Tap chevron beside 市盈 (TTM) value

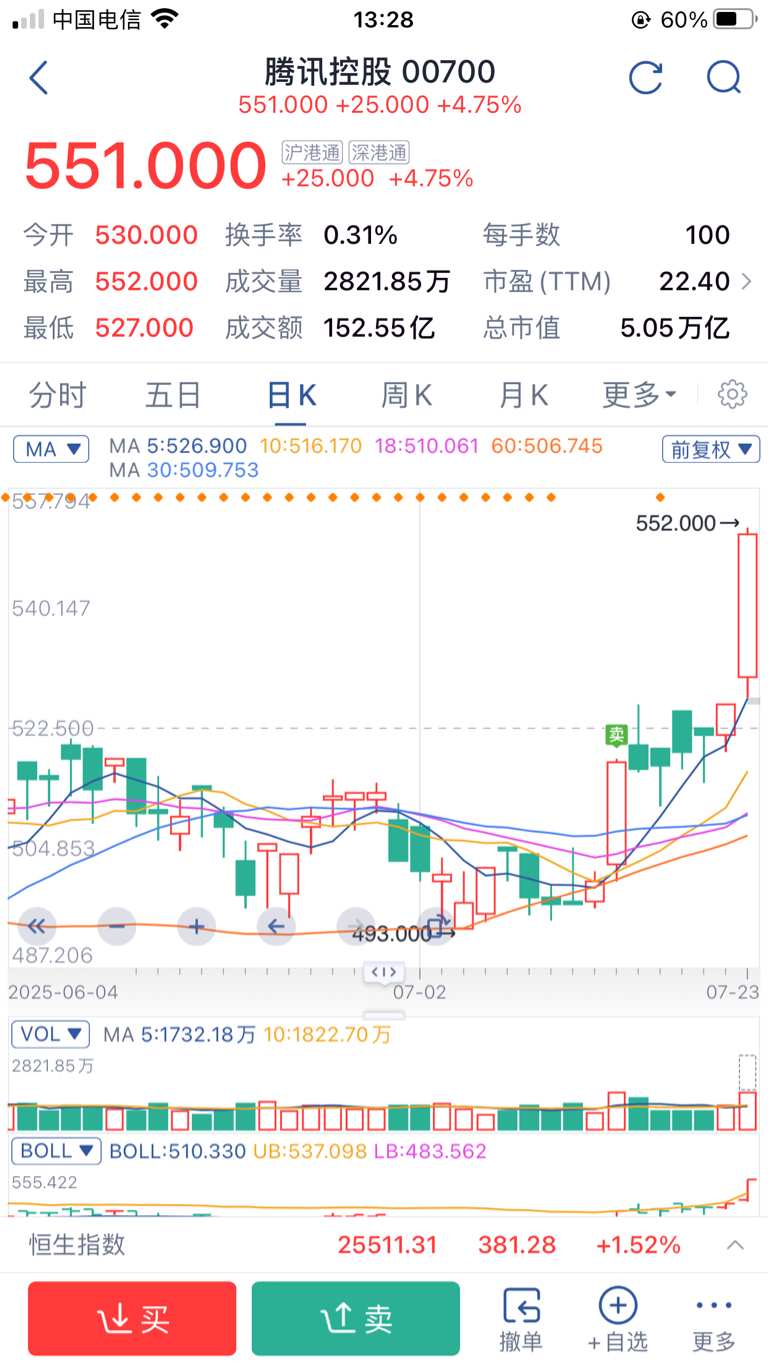click(x=746, y=282)
